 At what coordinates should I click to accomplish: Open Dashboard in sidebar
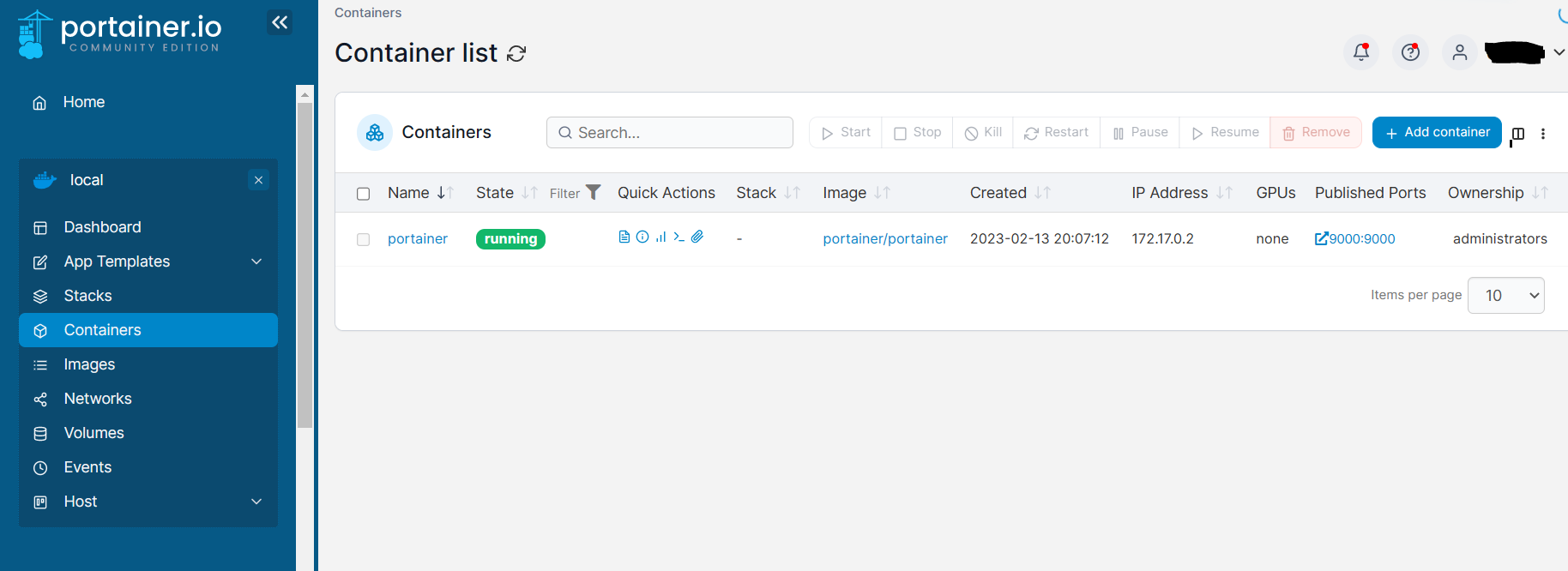(x=148, y=227)
